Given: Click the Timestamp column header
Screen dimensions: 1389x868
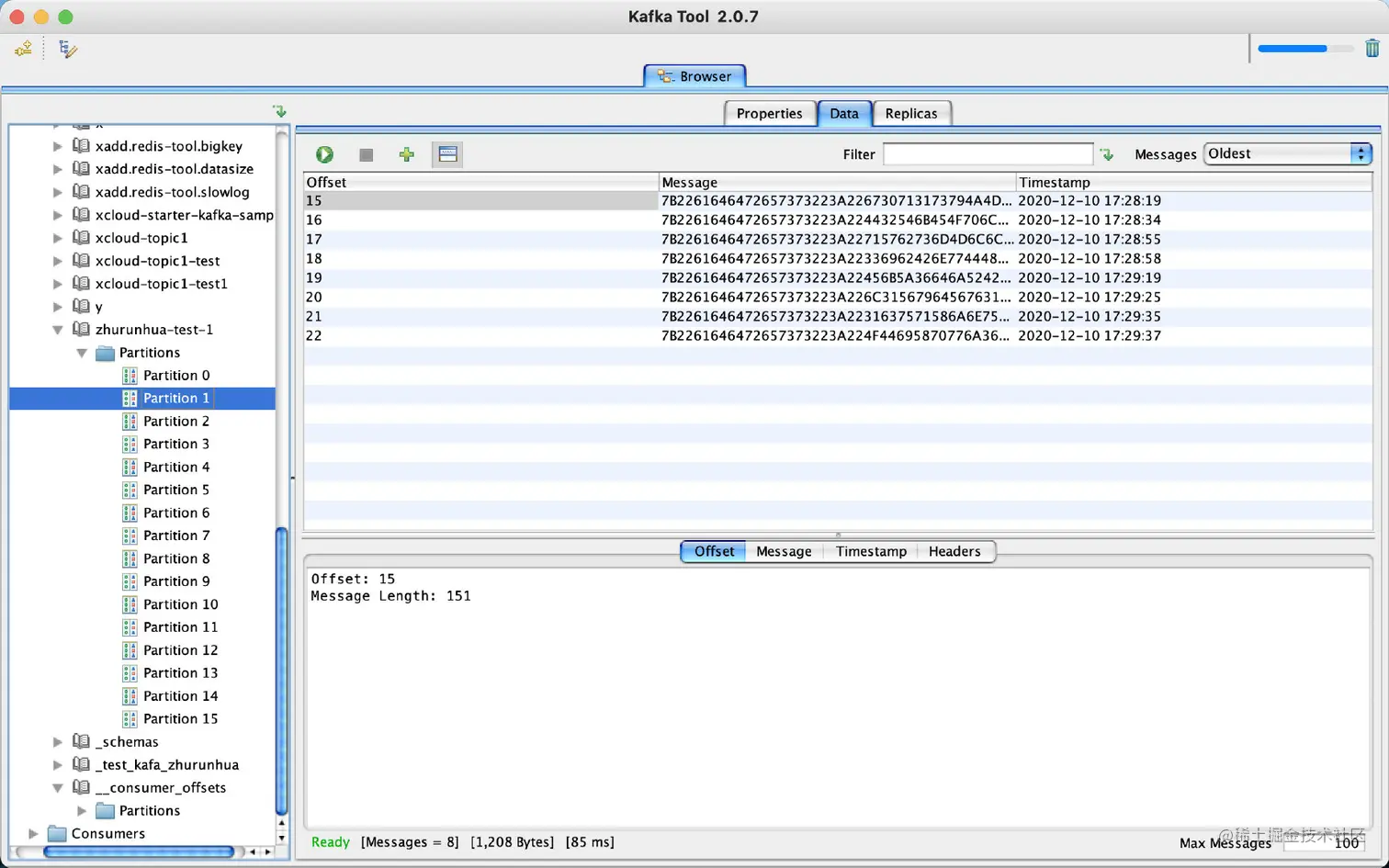Looking at the screenshot, I should [x=1194, y=182].
